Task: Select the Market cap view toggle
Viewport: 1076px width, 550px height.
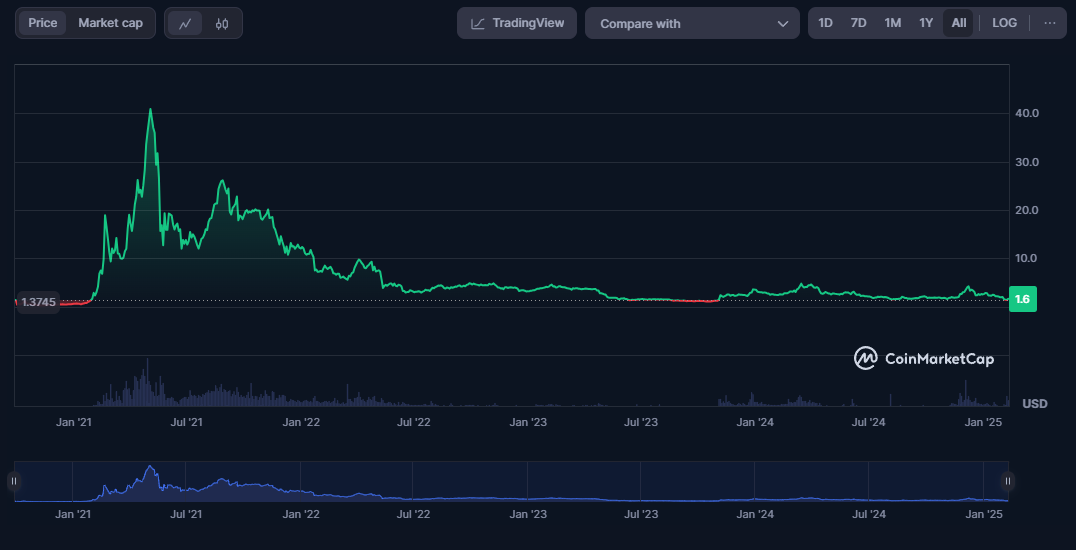Action: coord(110,23)
